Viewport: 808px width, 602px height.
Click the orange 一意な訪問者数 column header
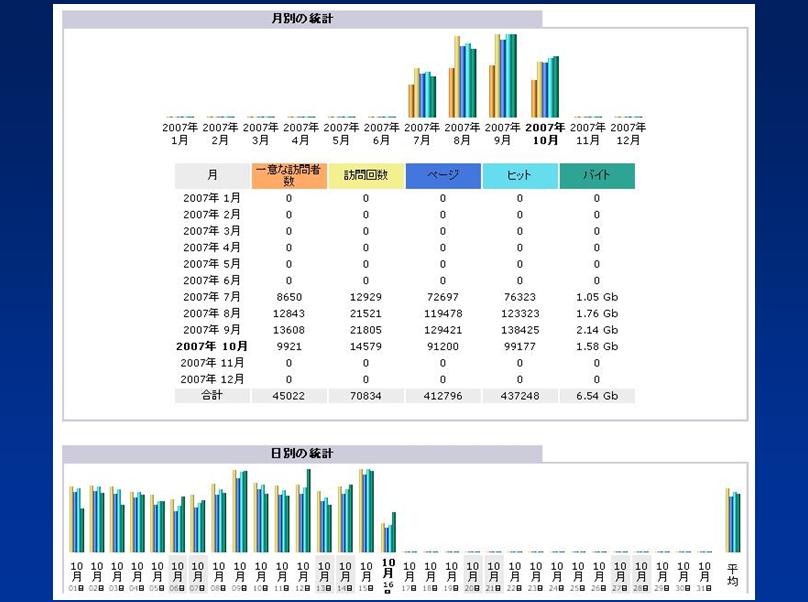click(x=289, y=176)
